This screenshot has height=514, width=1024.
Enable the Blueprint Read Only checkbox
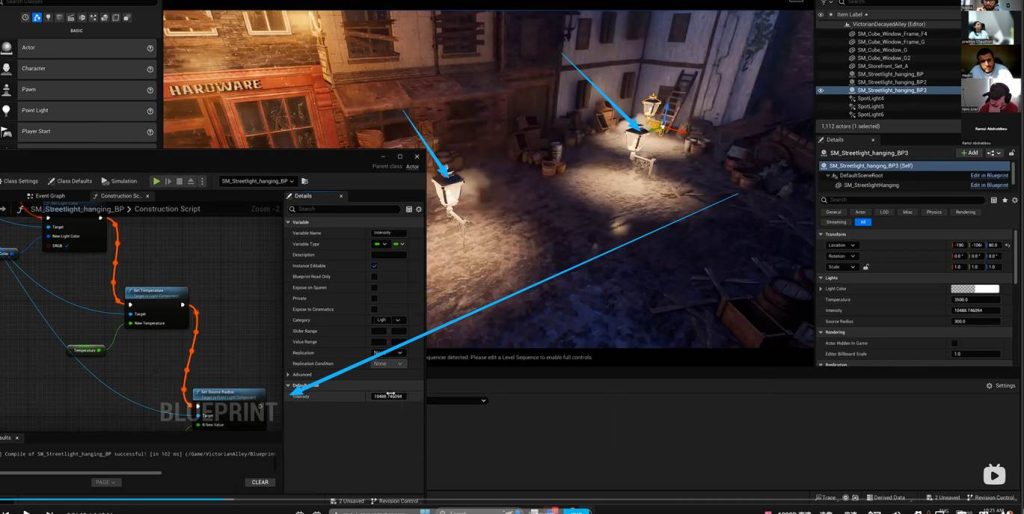coord(374,276)
